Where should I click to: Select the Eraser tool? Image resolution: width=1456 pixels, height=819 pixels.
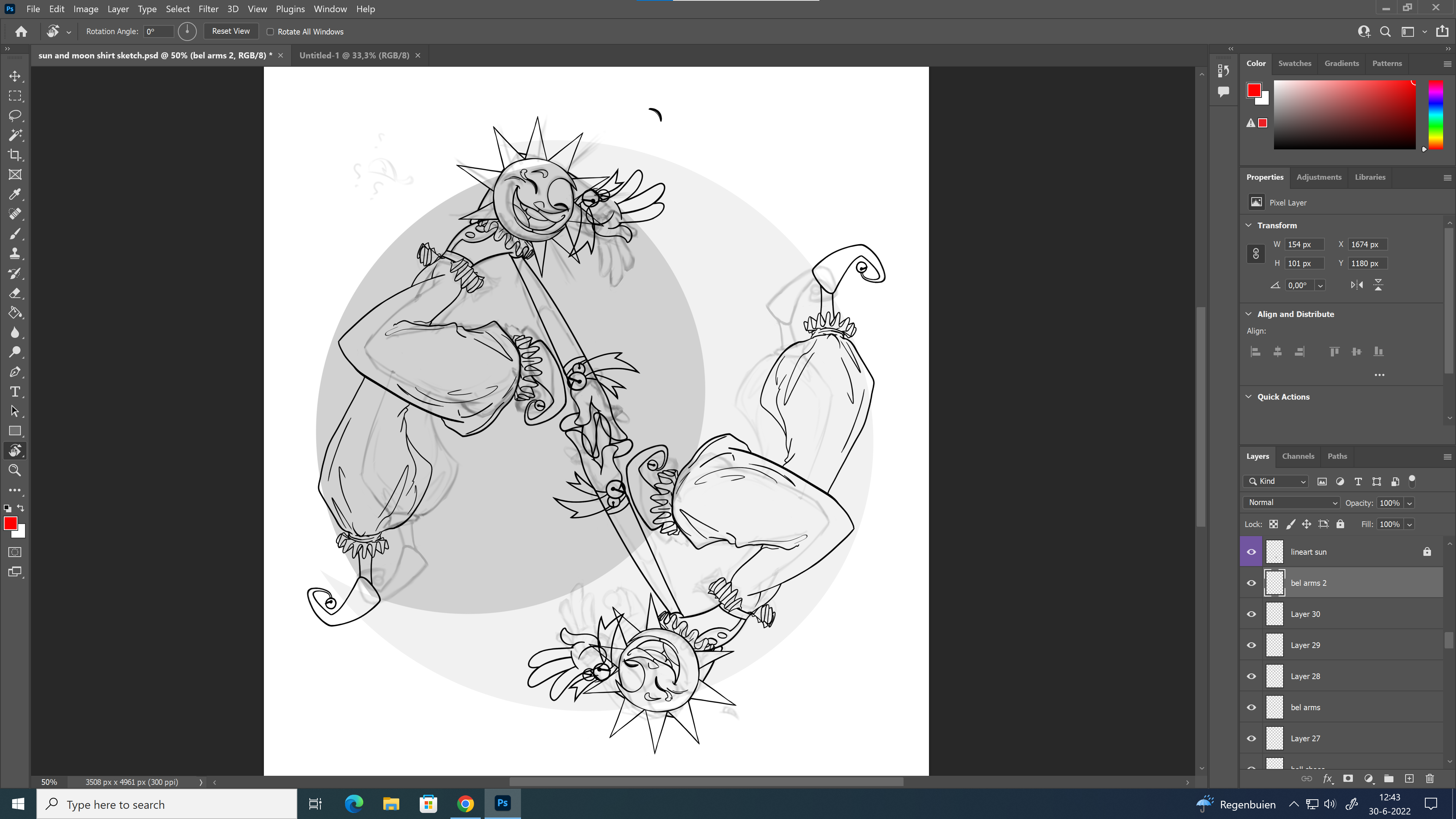15,293
